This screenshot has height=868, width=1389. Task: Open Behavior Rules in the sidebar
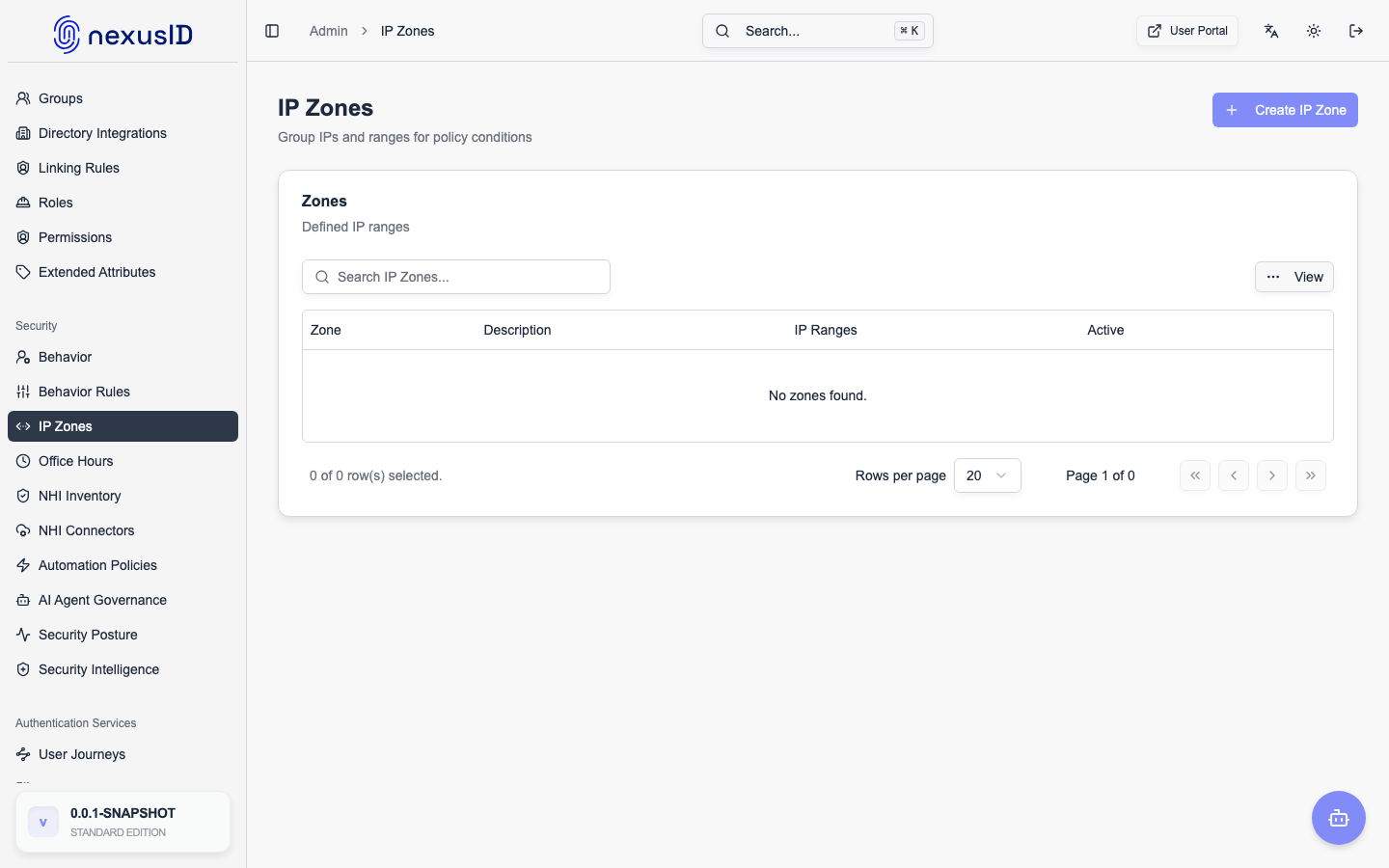pyautogui.click(x=123, y=392)
